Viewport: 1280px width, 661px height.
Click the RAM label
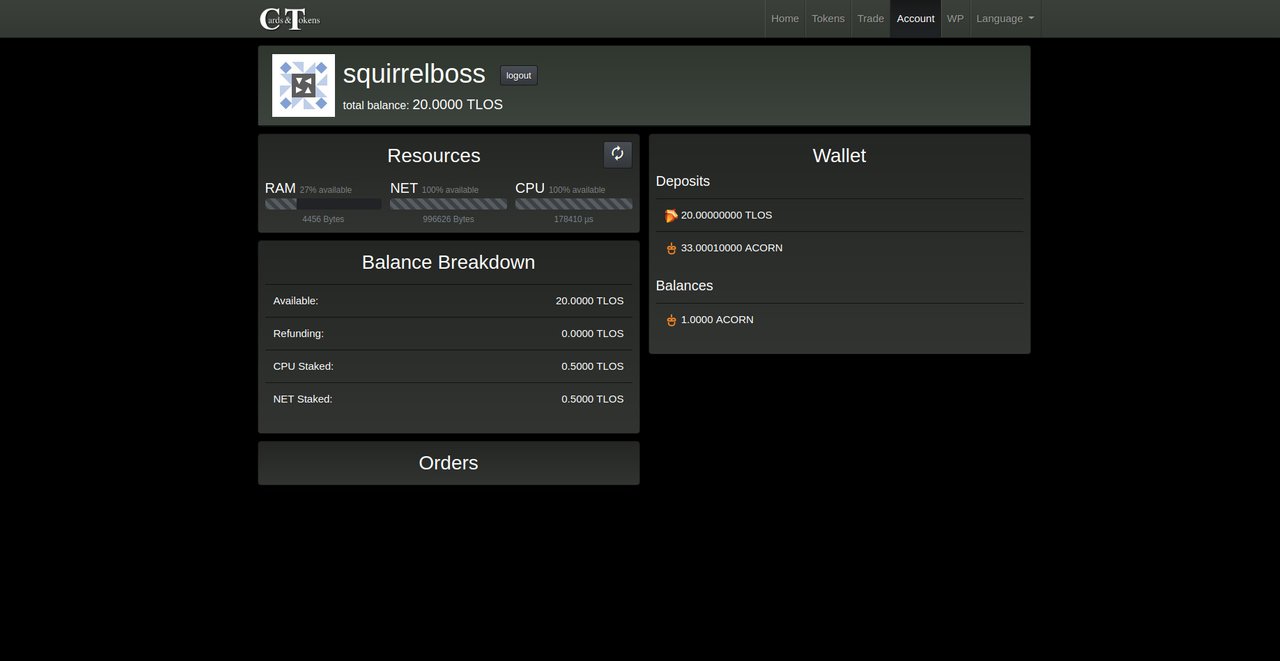pyautogui.click(x=280, y=188)
